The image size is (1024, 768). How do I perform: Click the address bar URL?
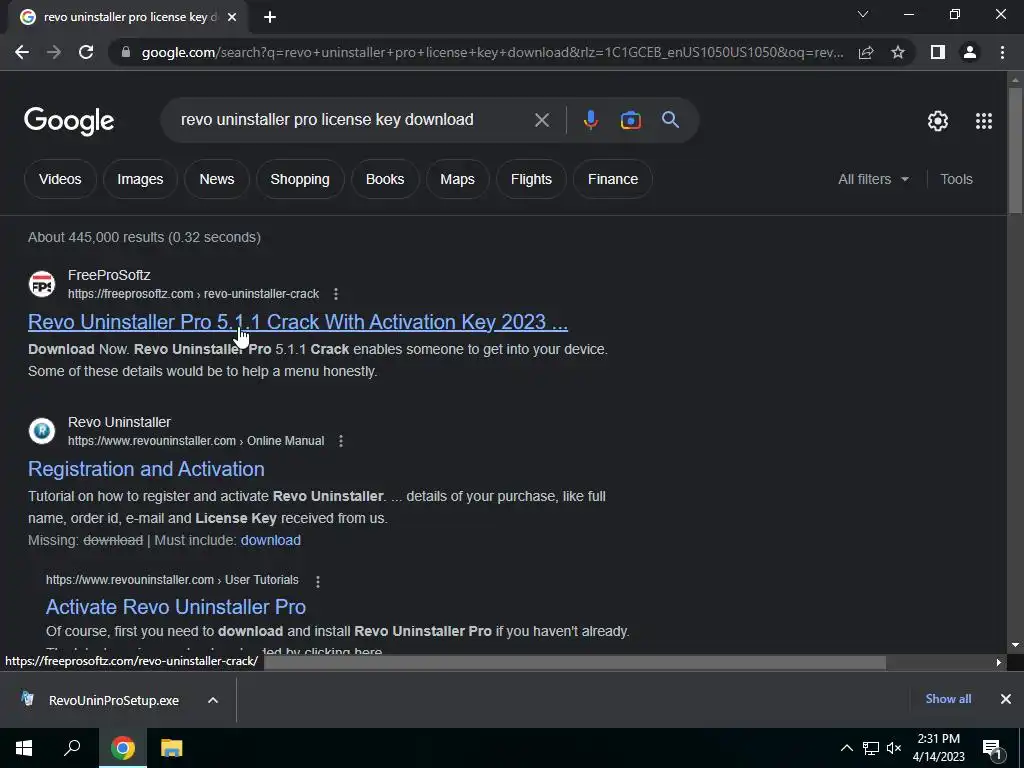(x=492, y=52)
